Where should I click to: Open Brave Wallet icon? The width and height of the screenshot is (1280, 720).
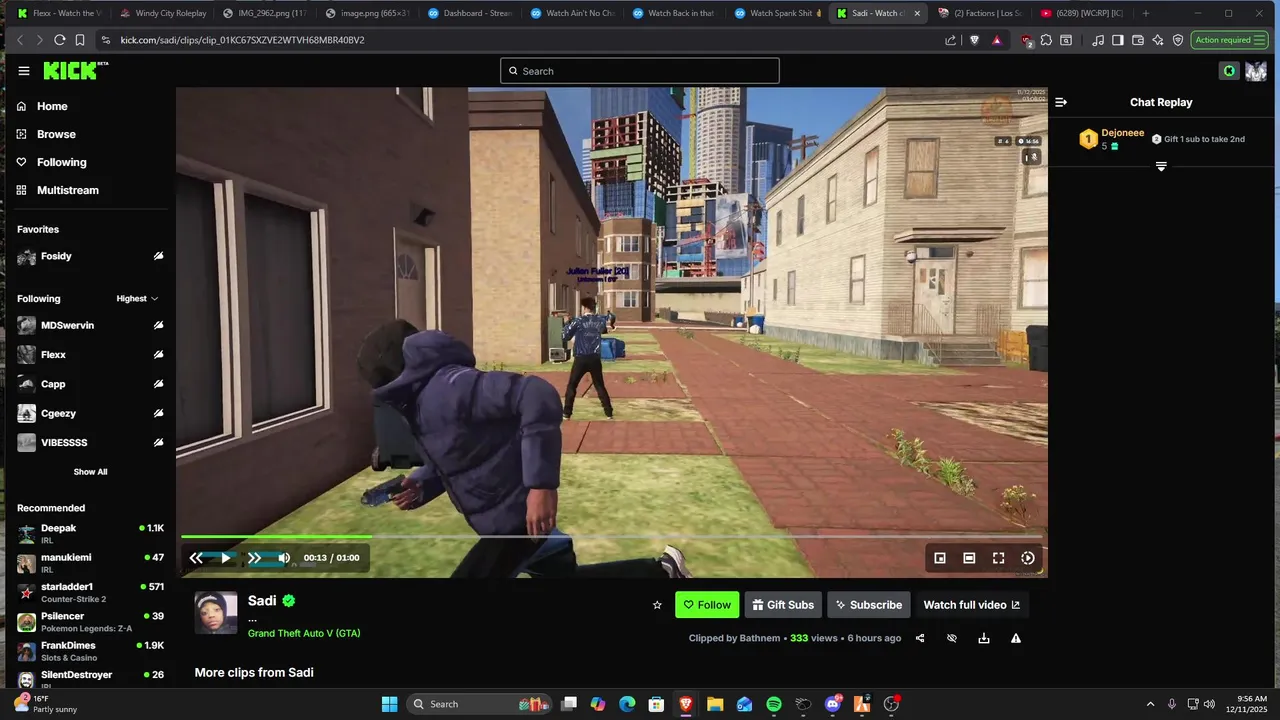click(1138, 40)
